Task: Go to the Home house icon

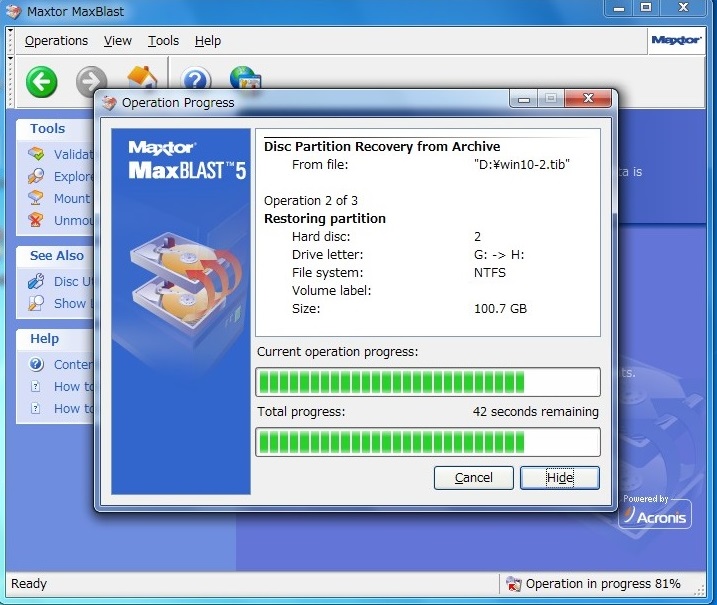Action: click(x=142, y=77)
